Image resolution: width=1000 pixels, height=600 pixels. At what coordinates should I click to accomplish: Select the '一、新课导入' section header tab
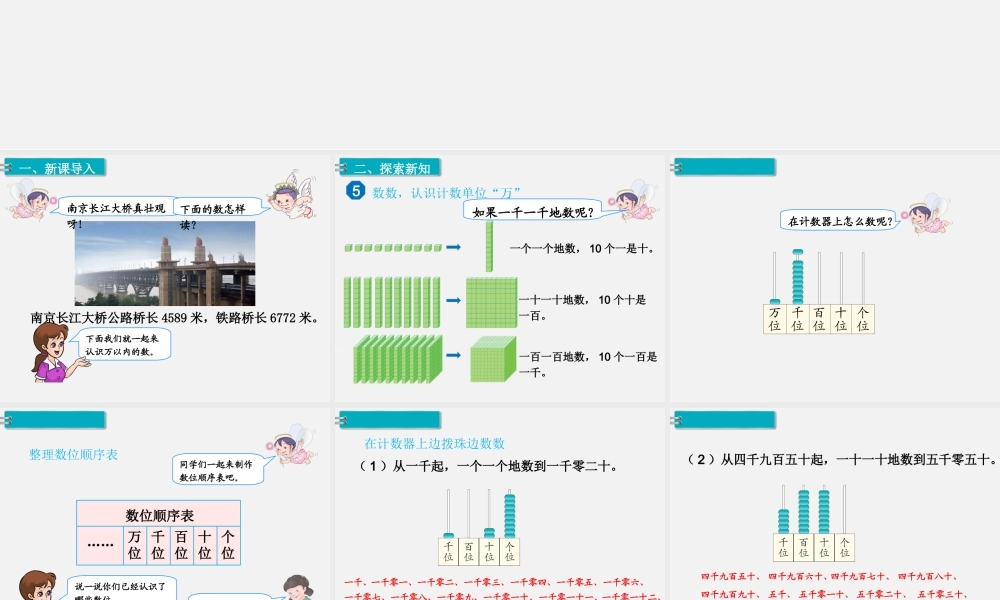(x=56, y=168)
